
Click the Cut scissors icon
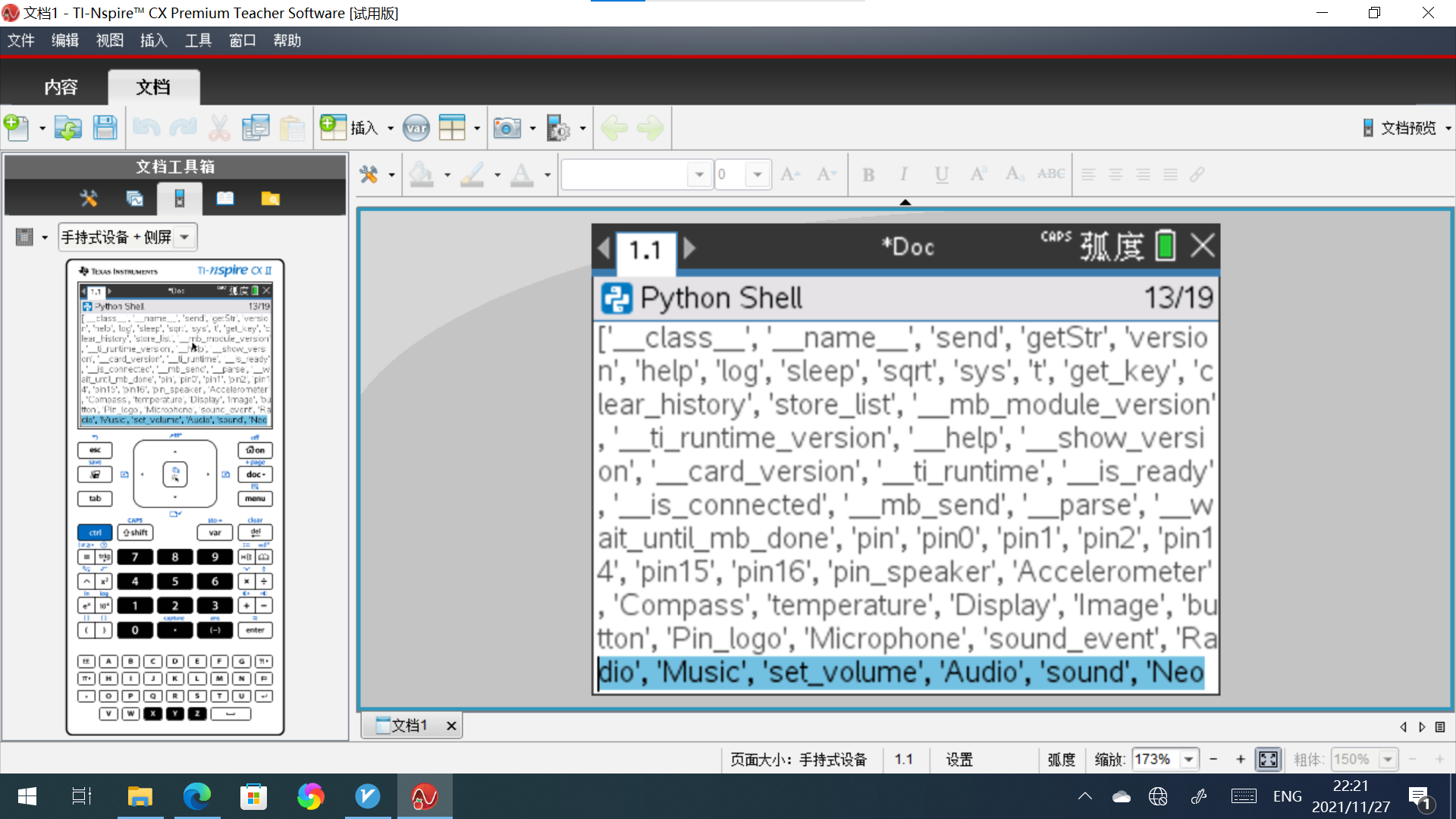tap(219, 127)
